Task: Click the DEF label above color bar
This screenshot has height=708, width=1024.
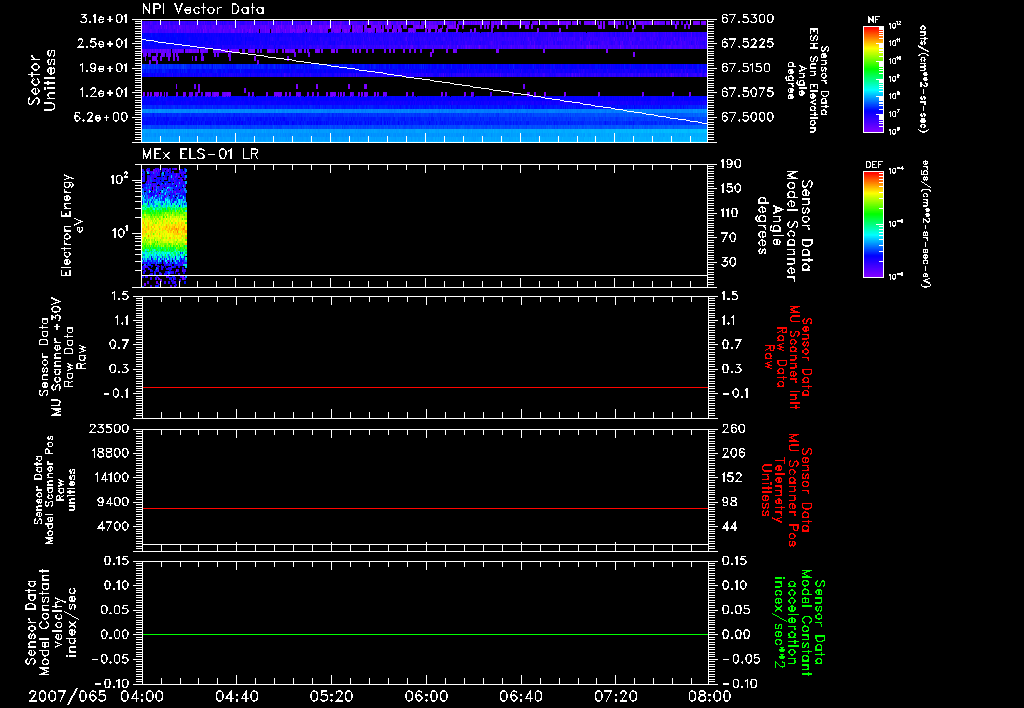Action: (x=873, y=165)
